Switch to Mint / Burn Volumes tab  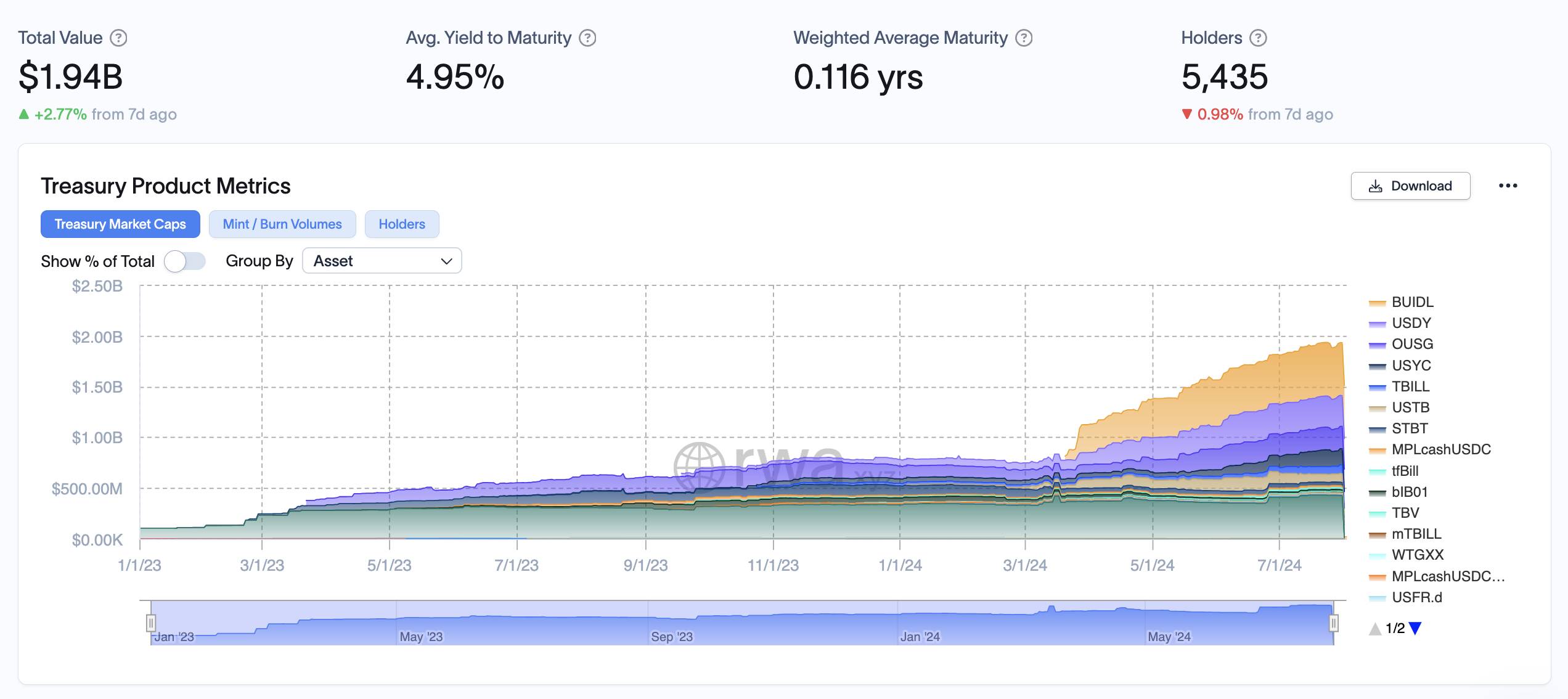click(x=282, y=224)
